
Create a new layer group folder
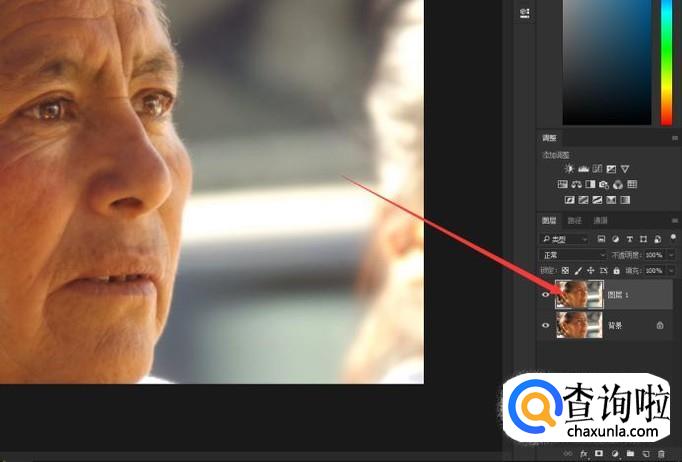[x=630, y=454]
